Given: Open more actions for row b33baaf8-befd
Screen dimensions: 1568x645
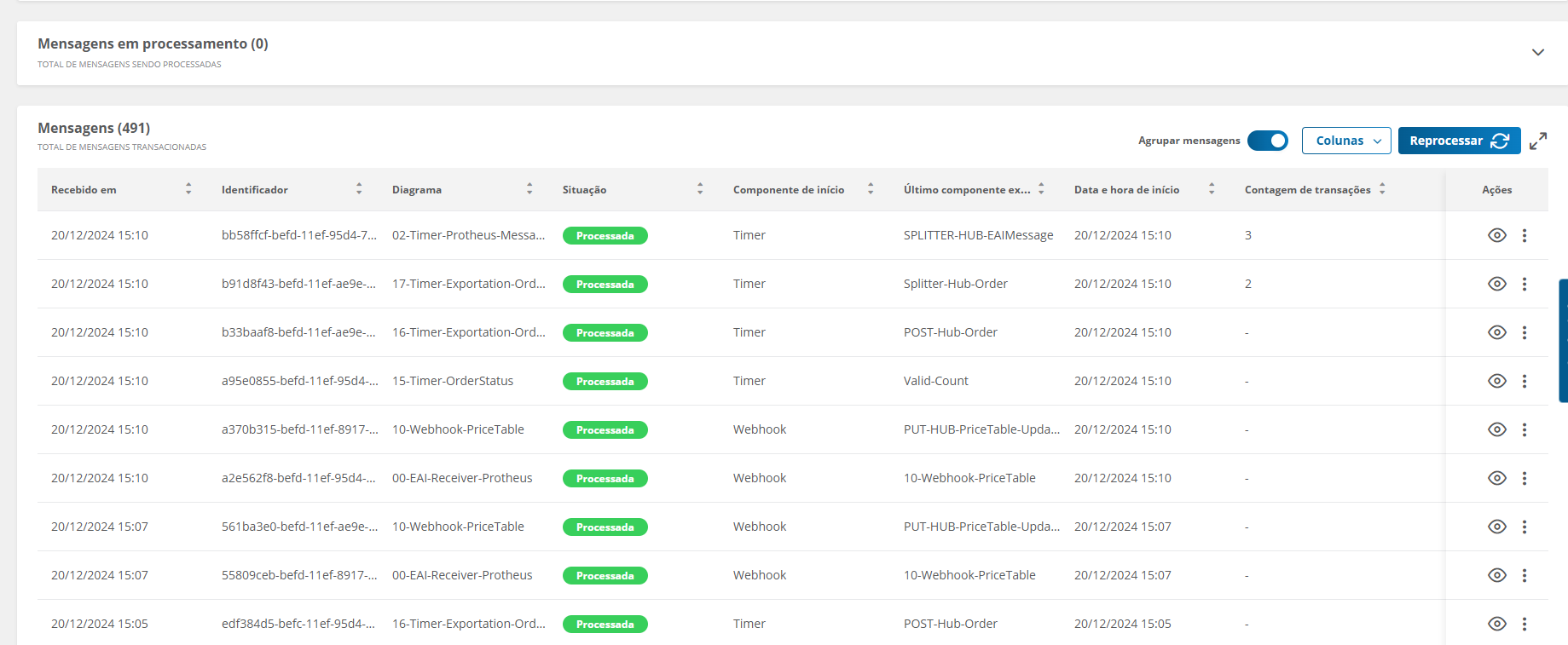Looking at the screenshot, I should click(1525, 332).
